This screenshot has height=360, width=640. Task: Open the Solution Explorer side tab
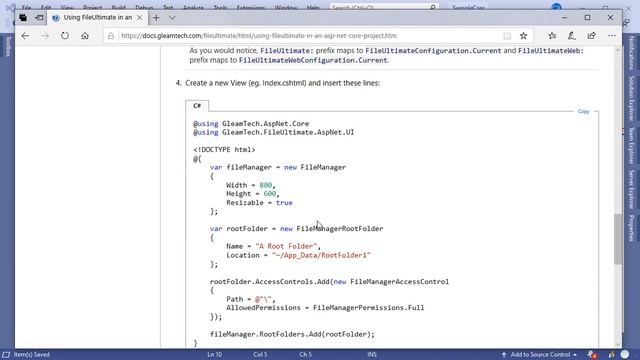click(631, 98)
